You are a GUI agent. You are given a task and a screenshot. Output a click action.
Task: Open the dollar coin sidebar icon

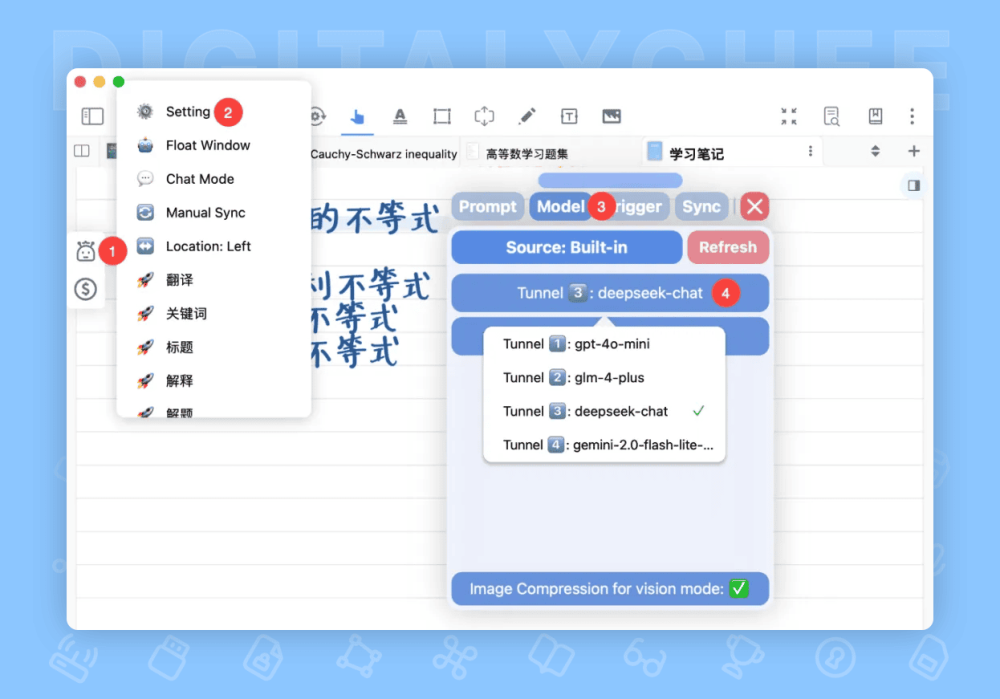[85, 289]
